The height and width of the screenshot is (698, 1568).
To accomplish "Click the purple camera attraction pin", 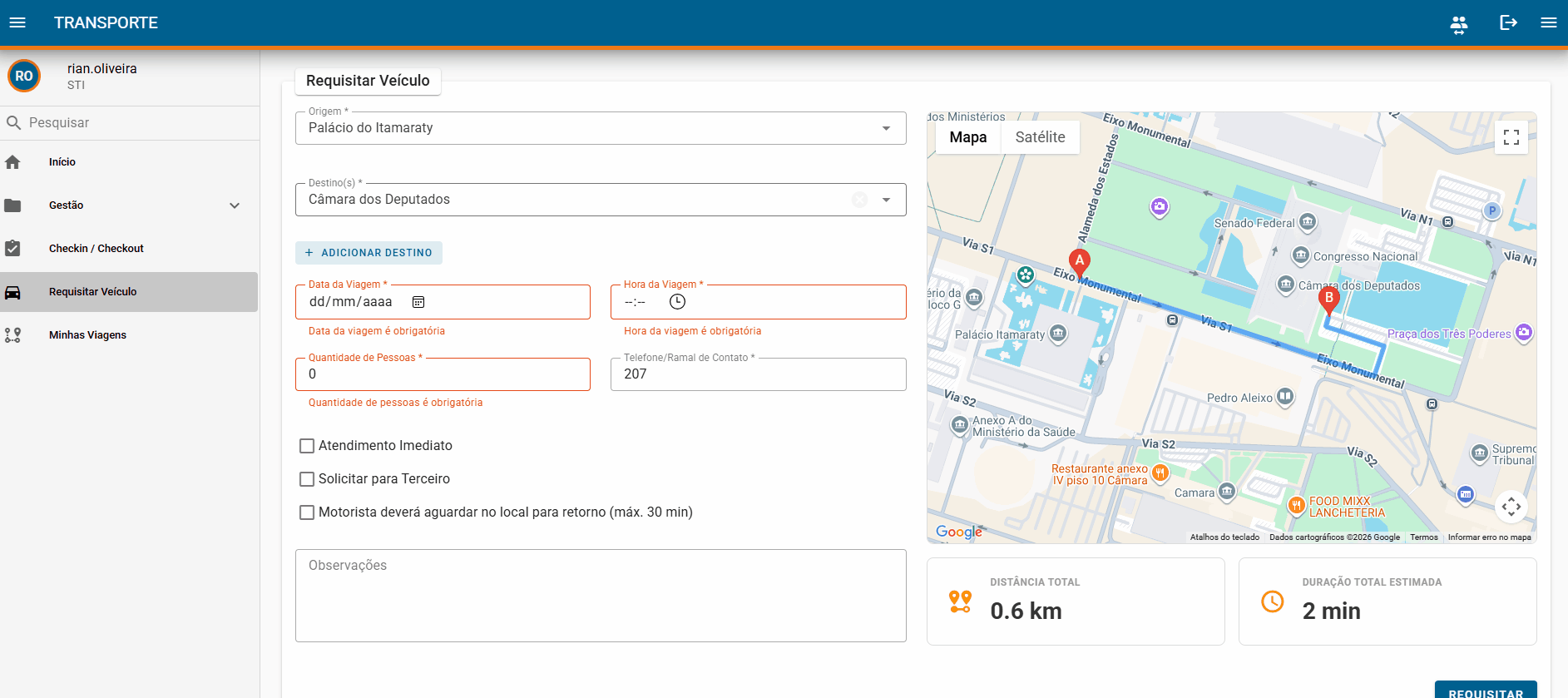I will tap(1160, 207).
